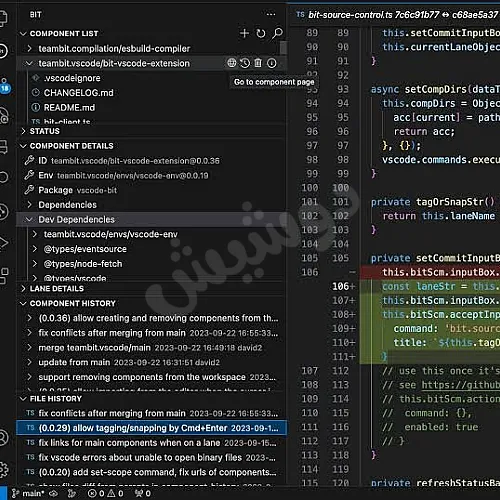Open Accounts menu in activity bar

coord(3,438)
